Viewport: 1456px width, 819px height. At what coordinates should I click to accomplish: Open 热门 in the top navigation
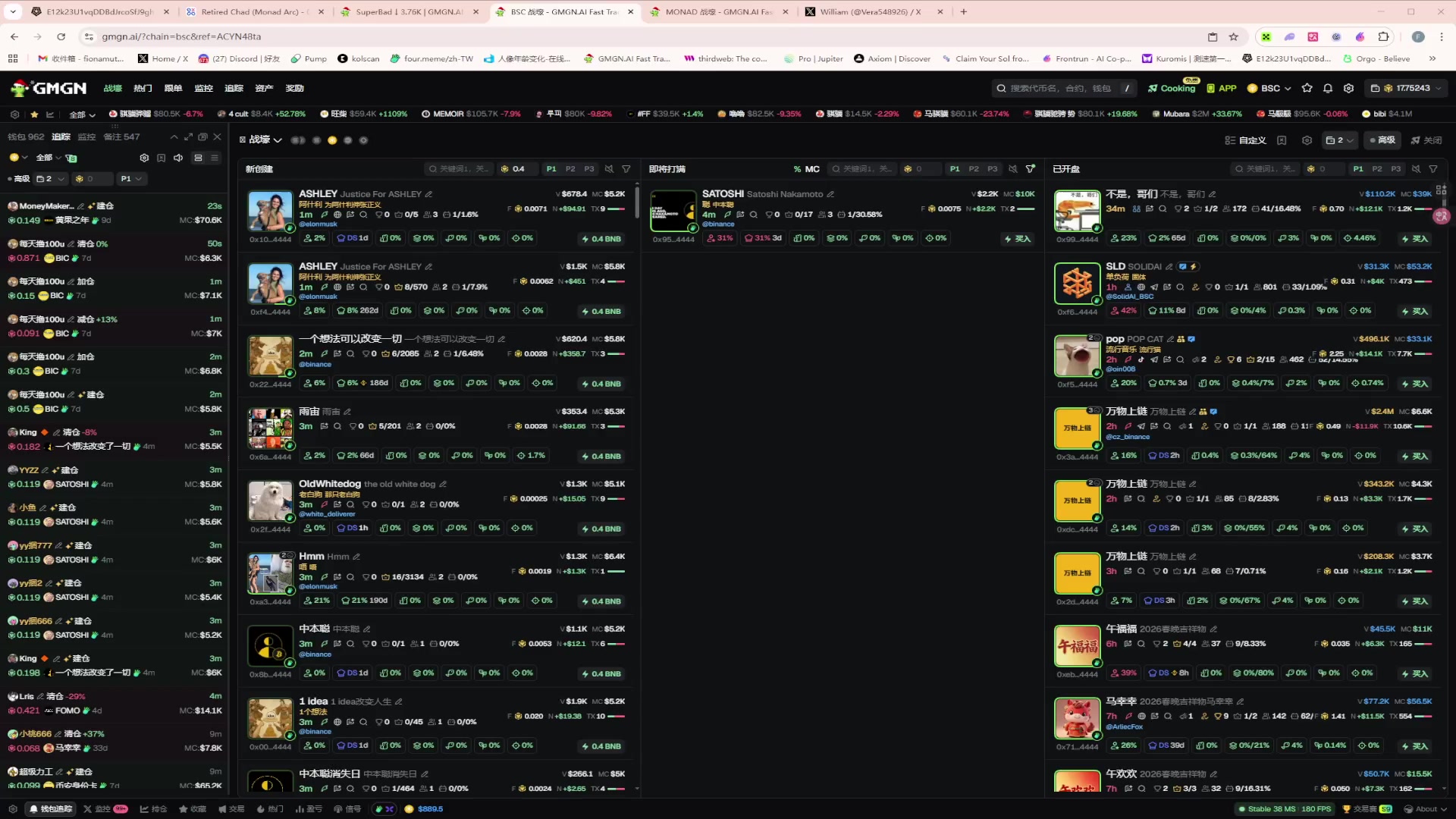[143, 89]
